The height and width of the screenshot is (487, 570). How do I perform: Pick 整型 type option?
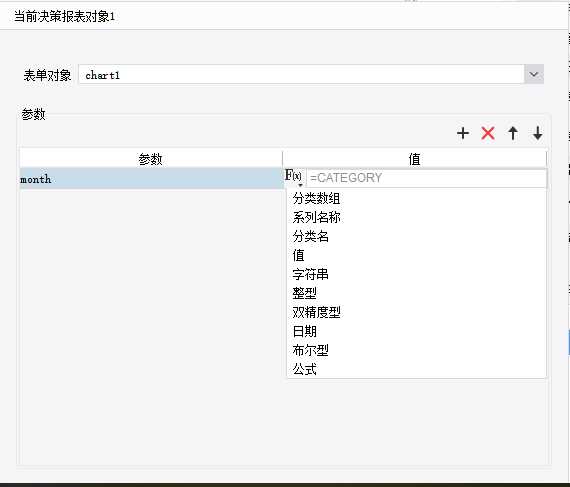[x=416, y=293]
